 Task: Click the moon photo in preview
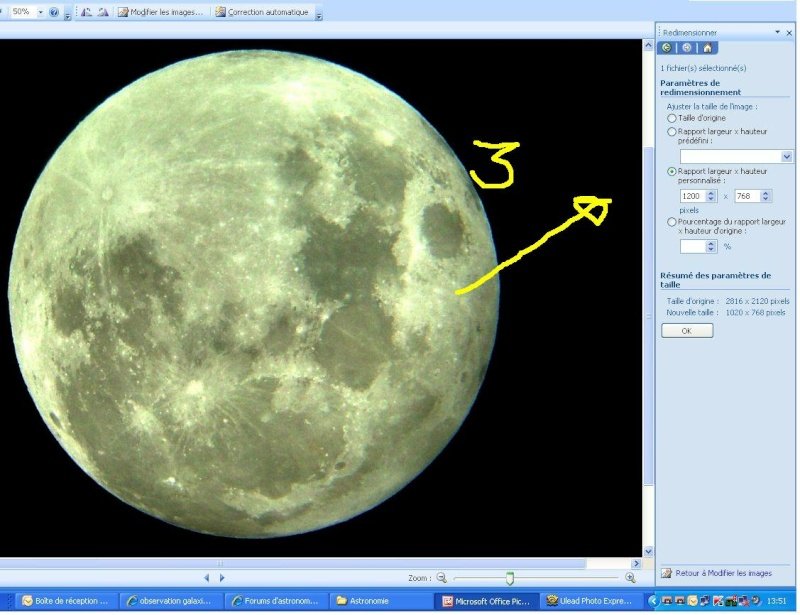[254, 293]
